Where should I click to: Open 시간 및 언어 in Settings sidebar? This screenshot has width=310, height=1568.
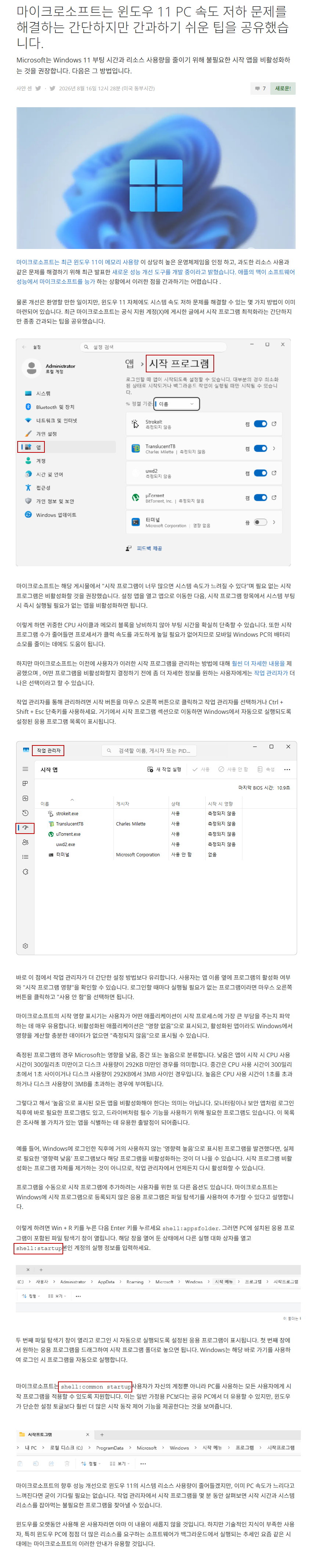(x=43, y=474)
